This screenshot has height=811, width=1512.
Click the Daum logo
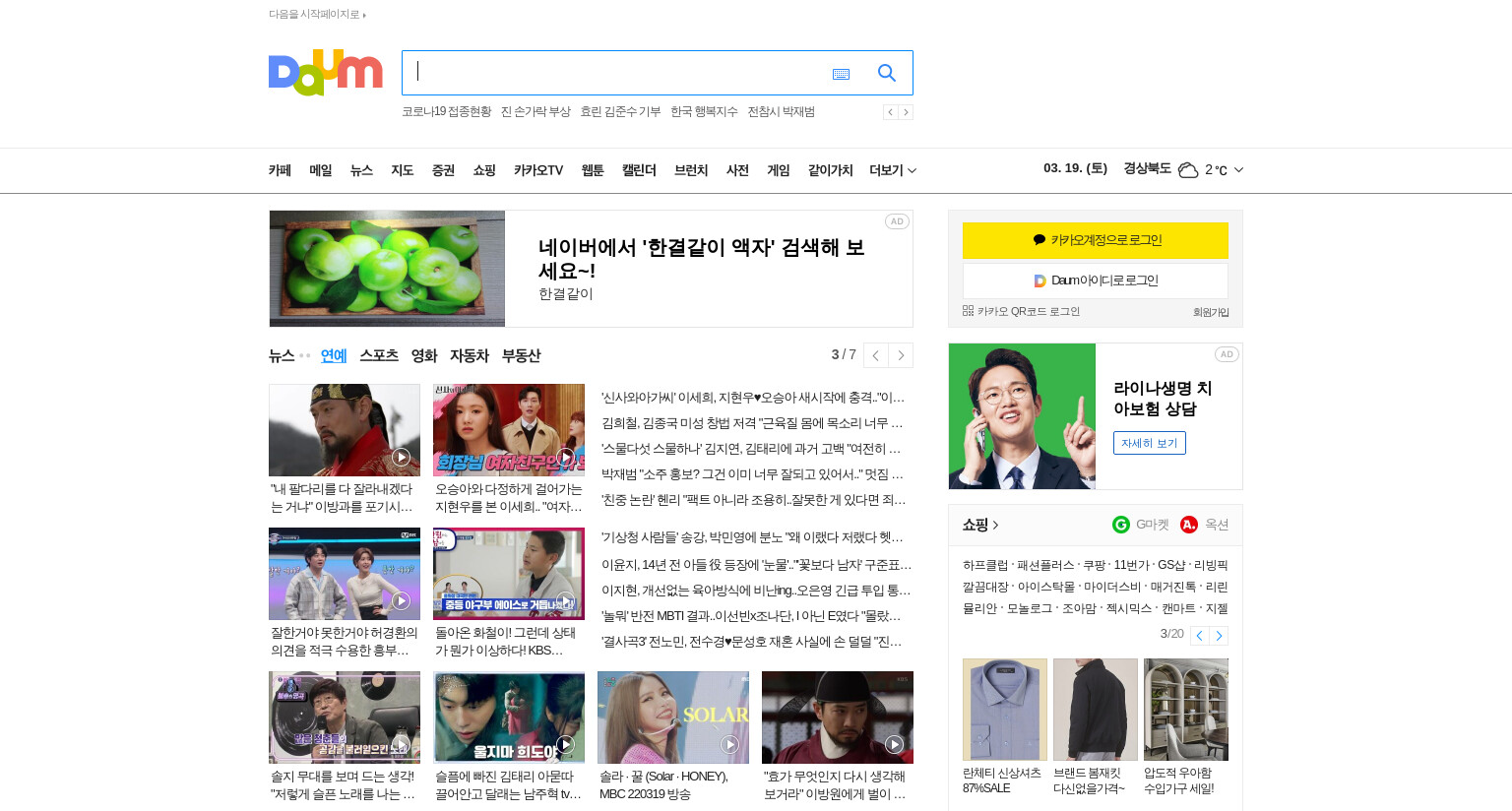pos(325,73)
